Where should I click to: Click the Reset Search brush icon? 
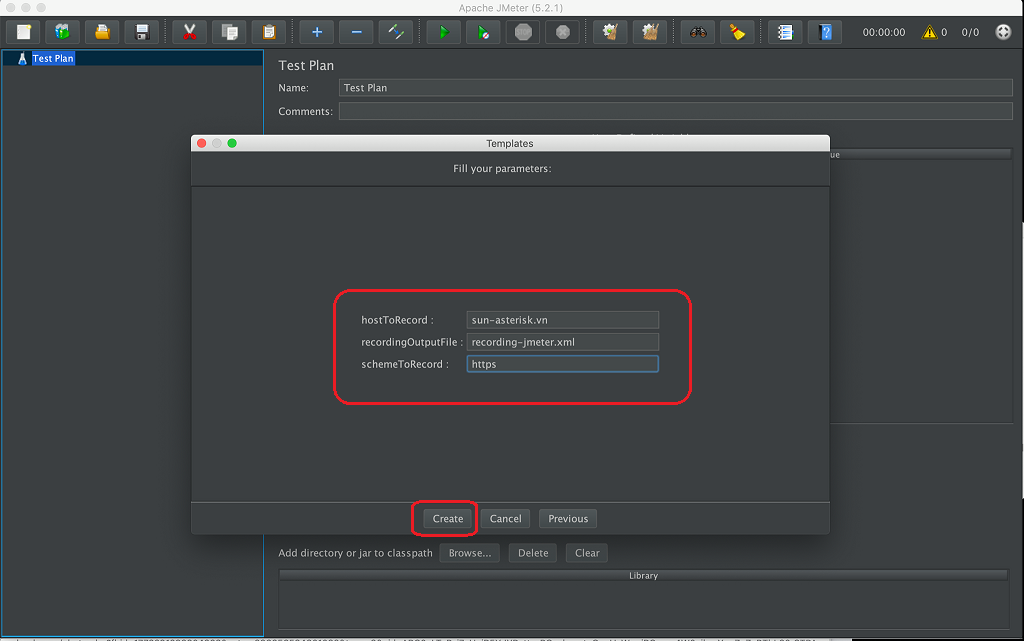click(737, 32)
